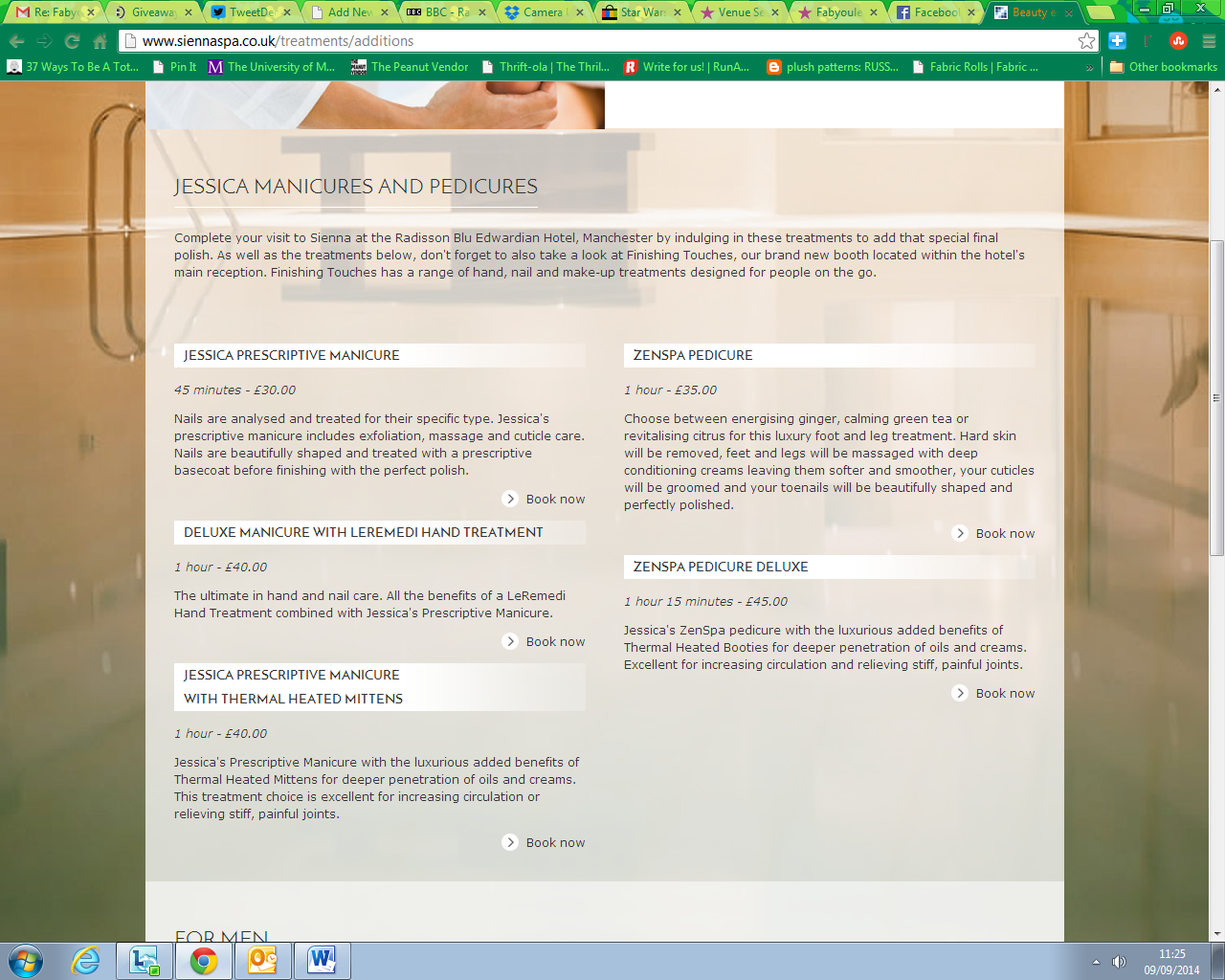Close the TweetDeck tab
Screen dimensions: 1225x980
point(286,12)
